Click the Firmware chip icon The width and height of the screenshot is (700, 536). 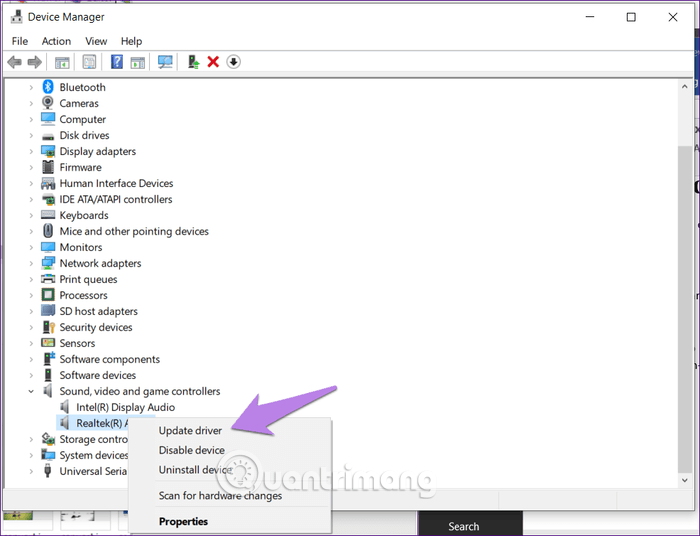tap(48, 167)
